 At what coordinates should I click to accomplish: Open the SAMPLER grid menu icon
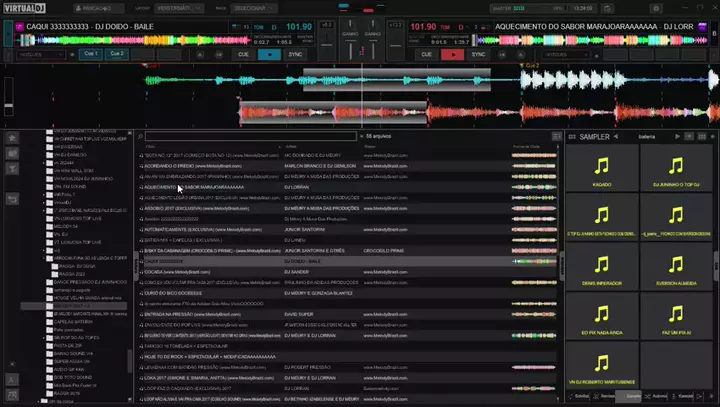pyautogui.click(x=572, y=137)
